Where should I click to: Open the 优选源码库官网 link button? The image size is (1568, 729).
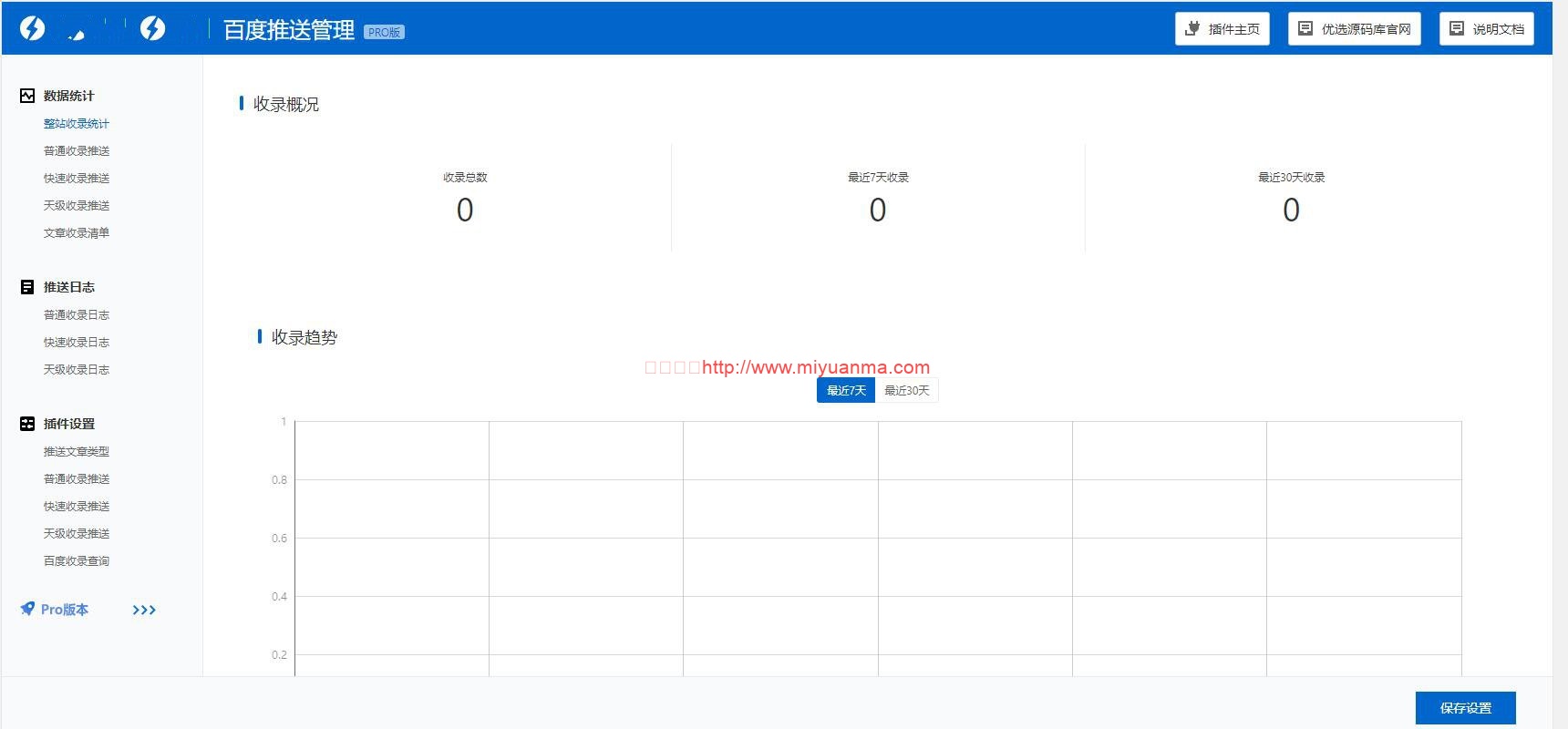(x=1355, y=29)
